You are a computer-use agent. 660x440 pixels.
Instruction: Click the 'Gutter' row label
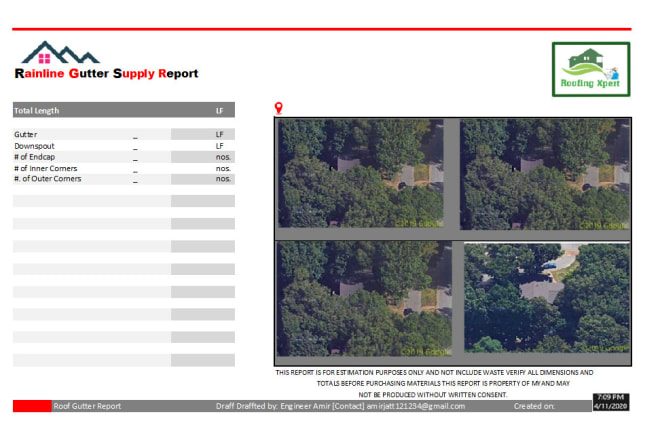[x=26, y=134]
